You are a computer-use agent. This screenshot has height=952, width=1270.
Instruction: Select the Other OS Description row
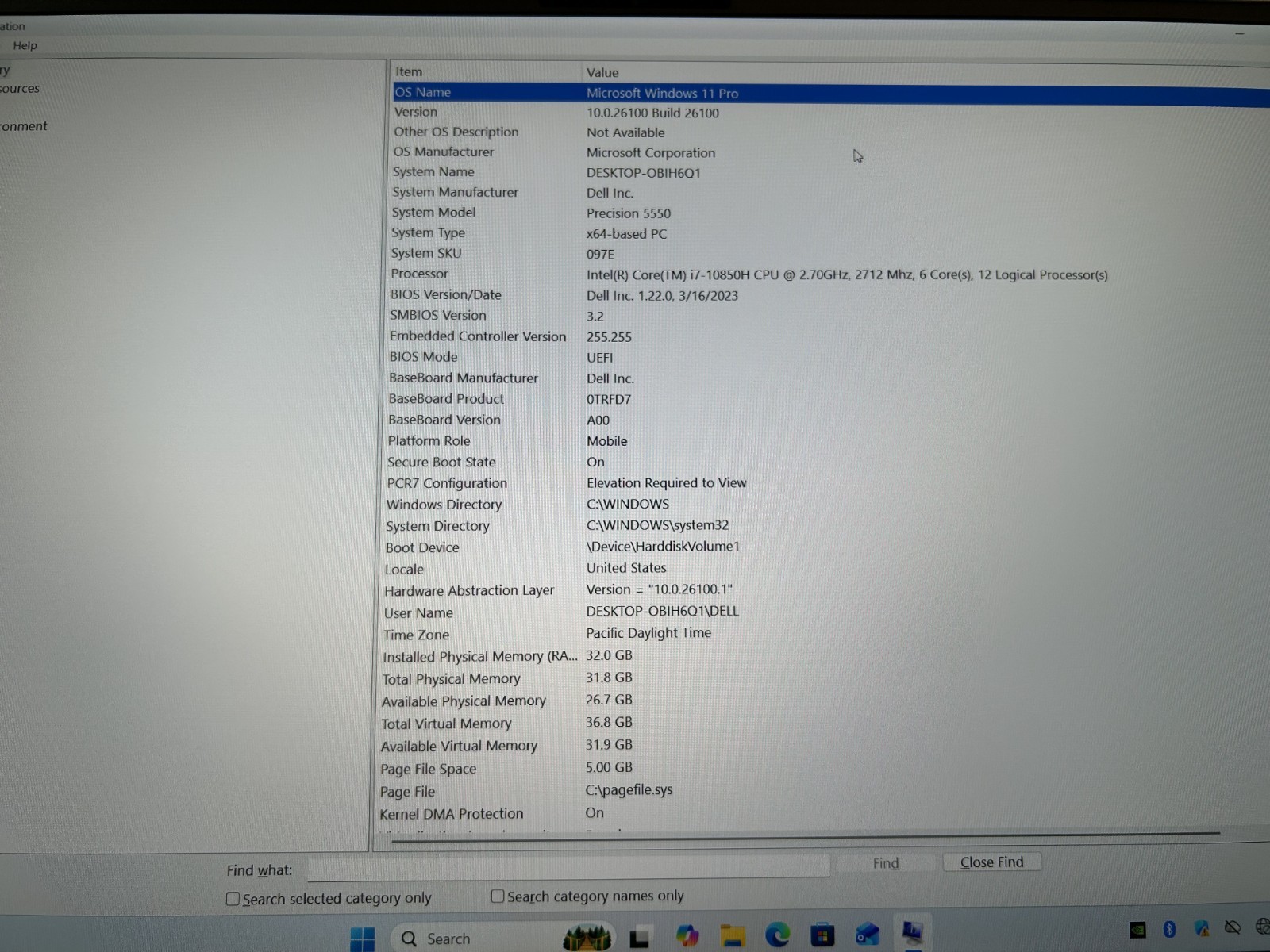pyautogui.click(x=830, y=132)
